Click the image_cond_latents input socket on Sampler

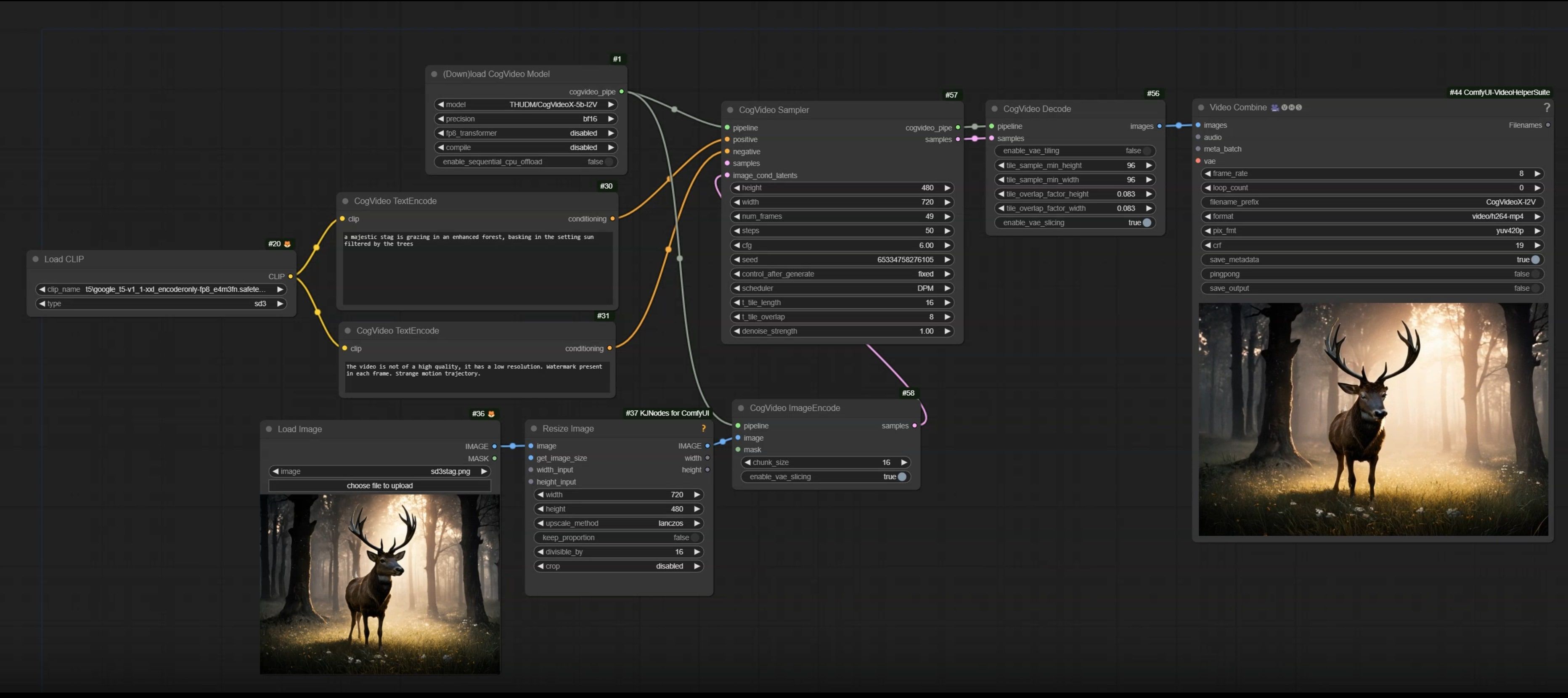(x=727, y=175)
